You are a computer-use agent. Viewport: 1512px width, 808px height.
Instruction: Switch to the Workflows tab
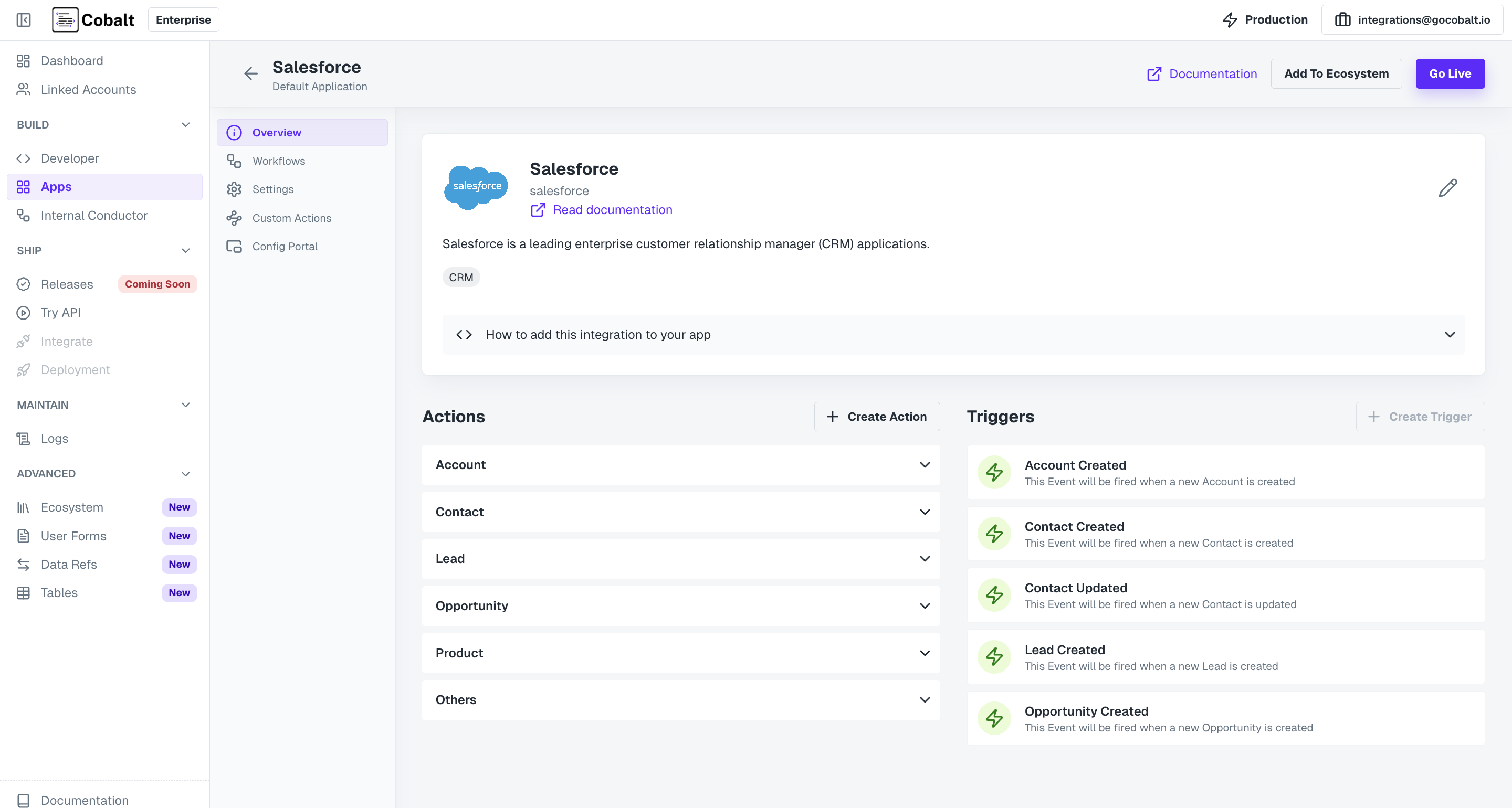(279, 160)
